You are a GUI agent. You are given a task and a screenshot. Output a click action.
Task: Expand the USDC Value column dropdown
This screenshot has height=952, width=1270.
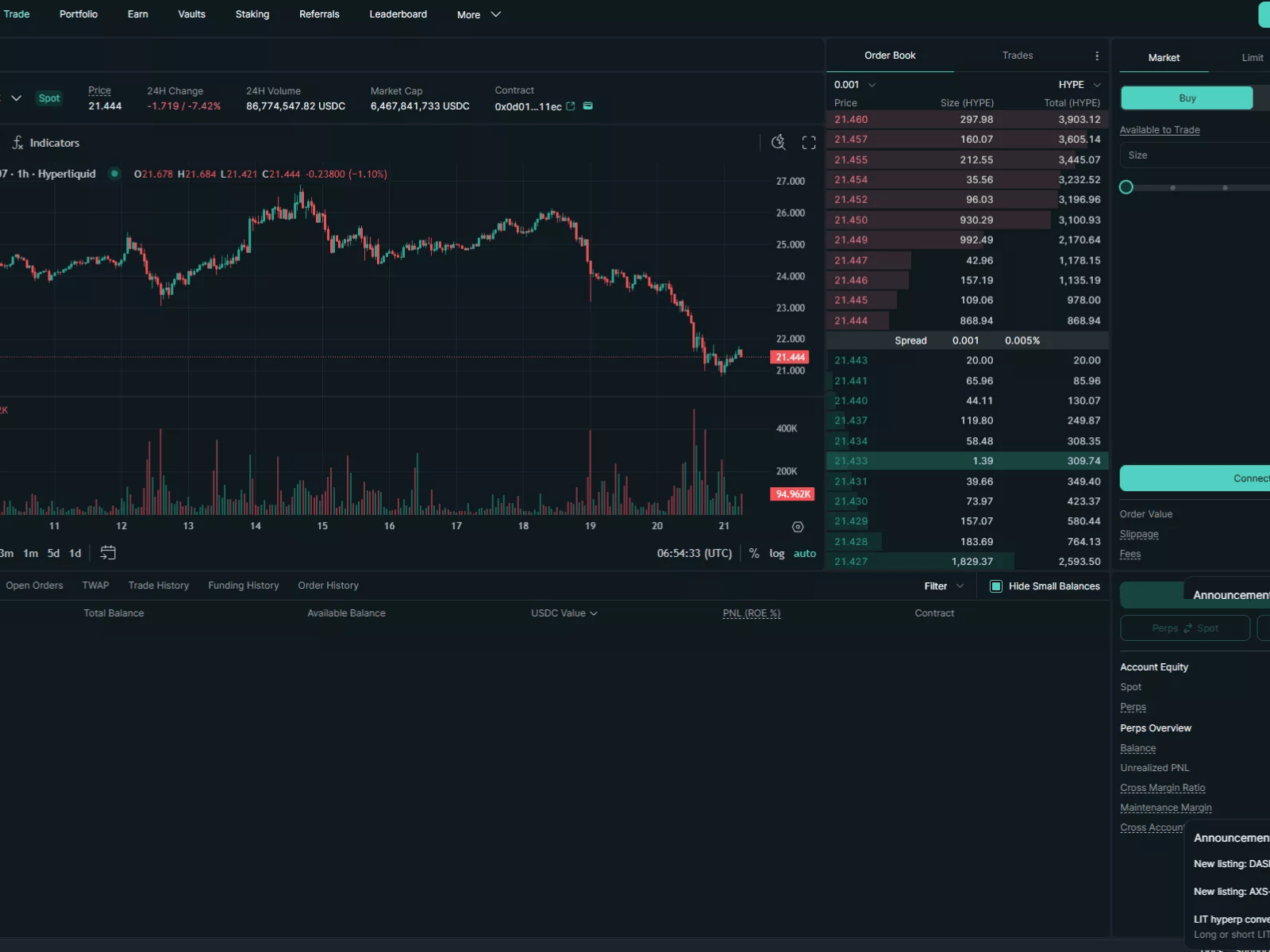564,613
